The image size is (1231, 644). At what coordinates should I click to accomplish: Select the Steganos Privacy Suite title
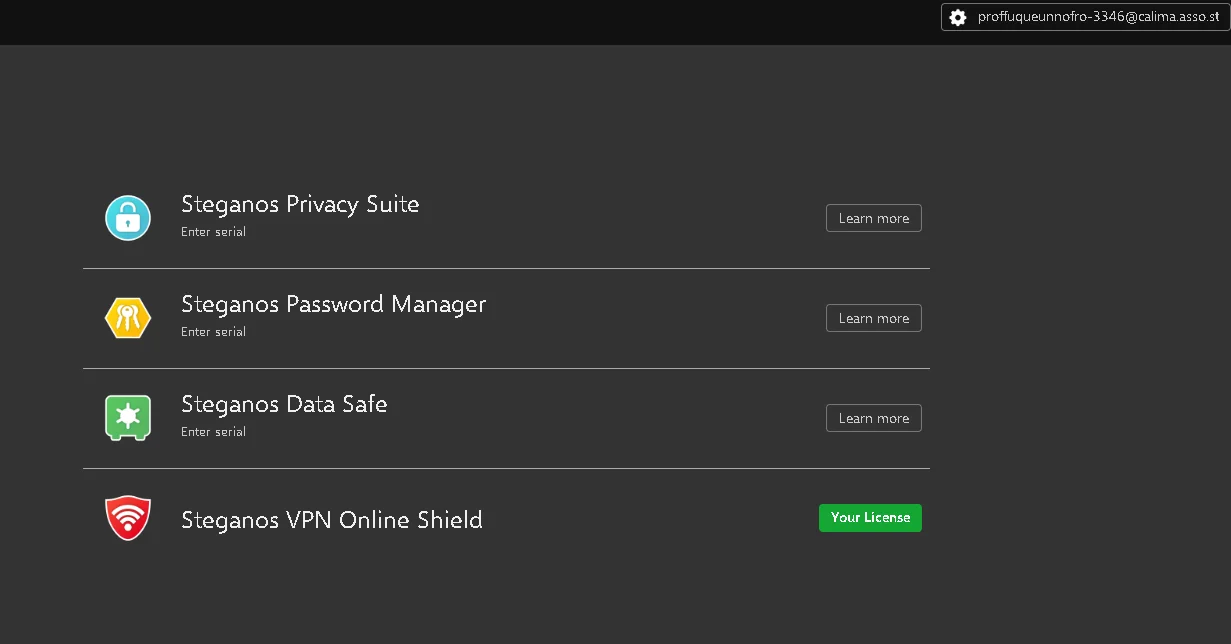[300, 204]
